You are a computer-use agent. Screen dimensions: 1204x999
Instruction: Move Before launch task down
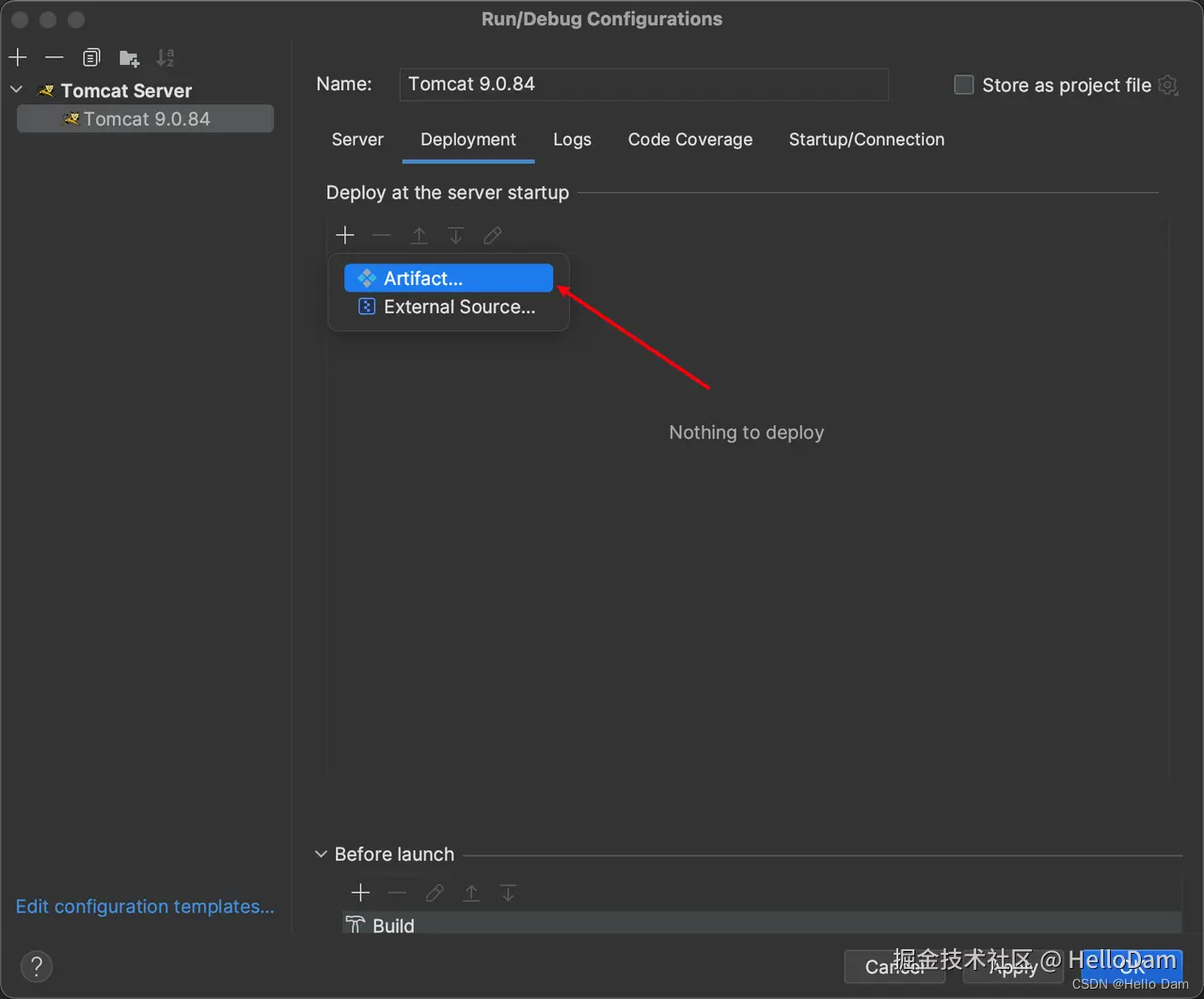tap(508, 893)
